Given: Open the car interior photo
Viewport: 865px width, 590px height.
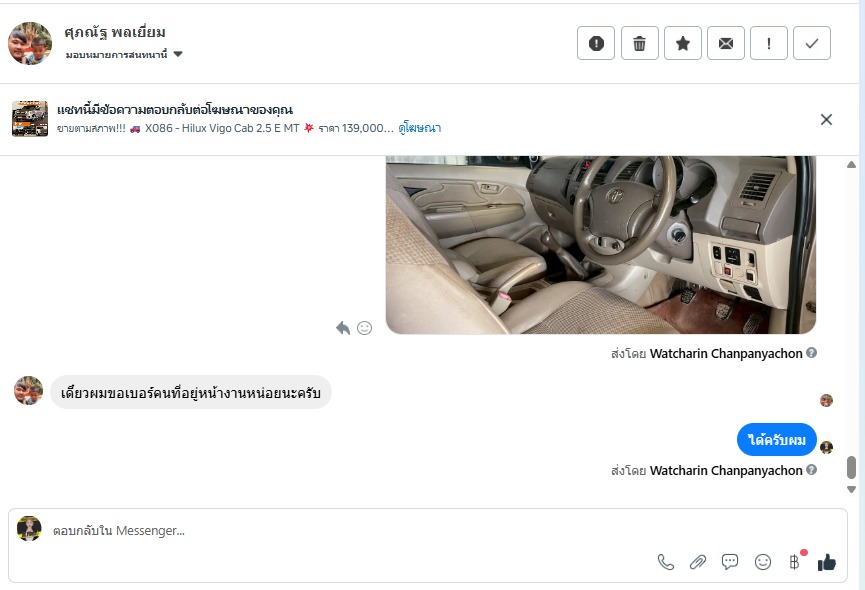Looking at the screenshot, I should point(601,245).
